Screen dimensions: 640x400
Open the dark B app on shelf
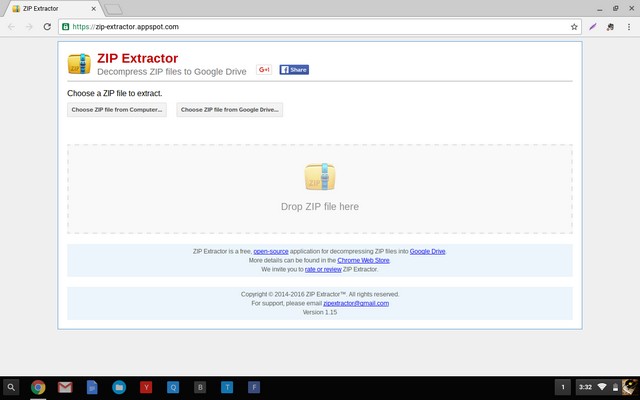coord(200,387)
